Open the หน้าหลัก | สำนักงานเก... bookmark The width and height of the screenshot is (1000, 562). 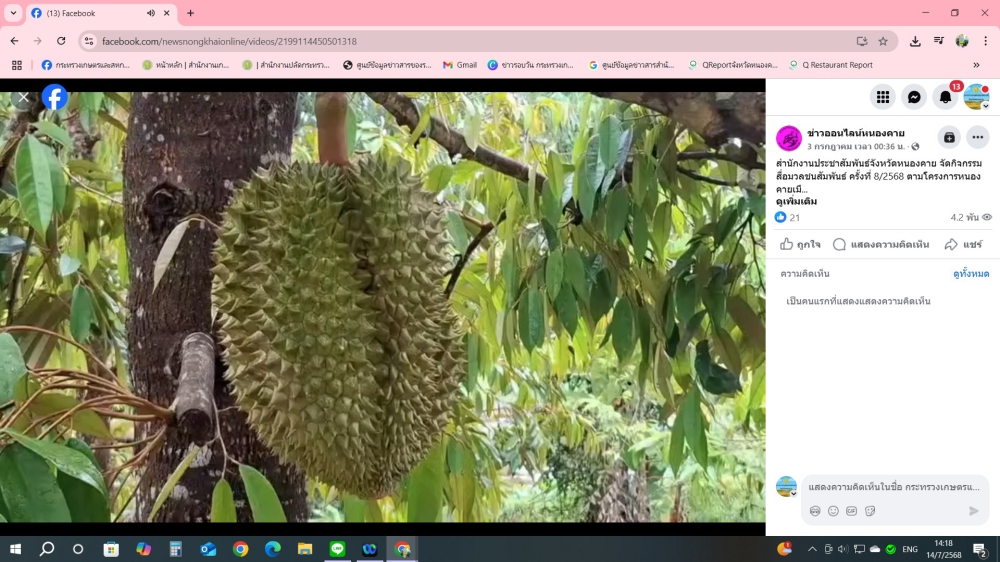tap(186, 65)
